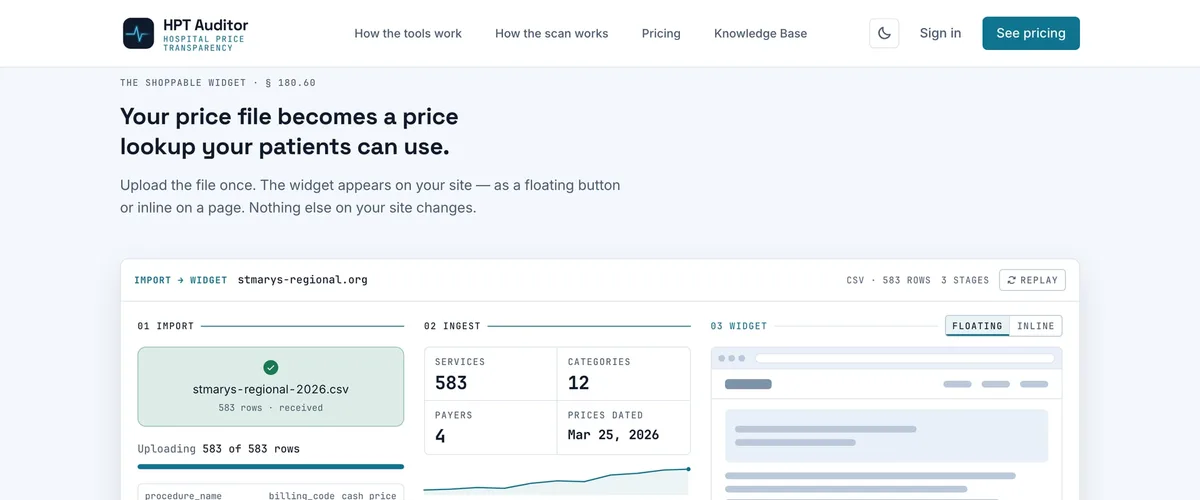Viewport: 1200px width, 500px height.
Task: Click the Replay button
Action: (1032, 280)
